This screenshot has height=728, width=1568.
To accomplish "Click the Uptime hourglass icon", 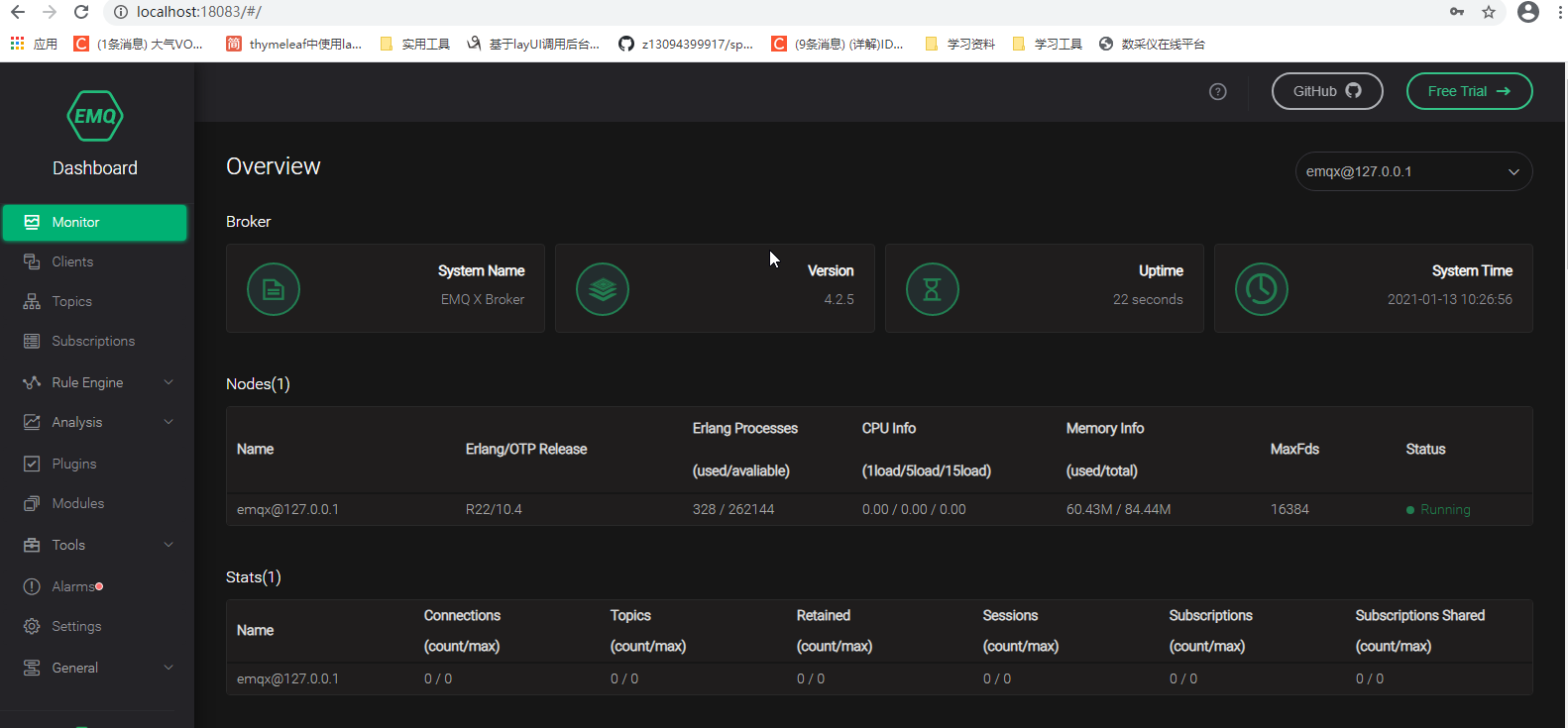I will pos(933,289).
